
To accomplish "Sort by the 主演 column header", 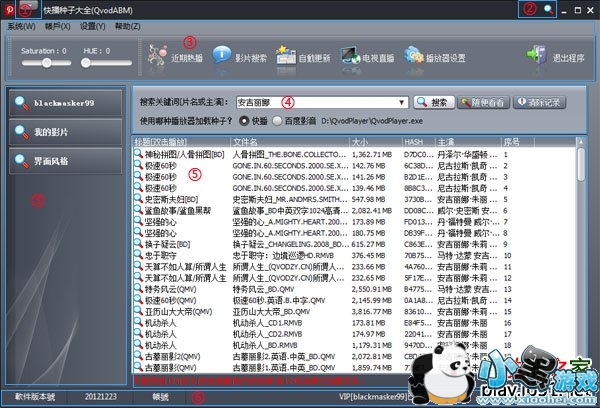I will (468, 142).
